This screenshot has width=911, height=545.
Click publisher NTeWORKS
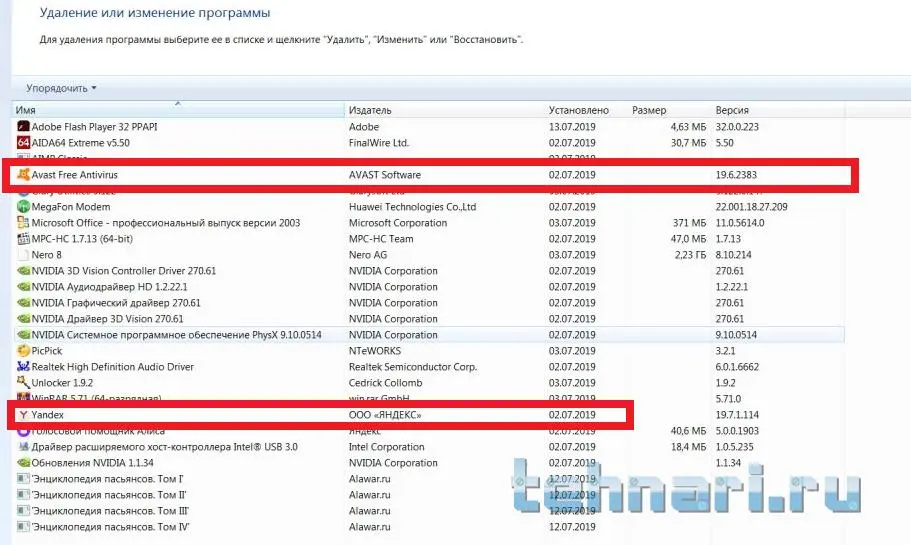[375, 350]
